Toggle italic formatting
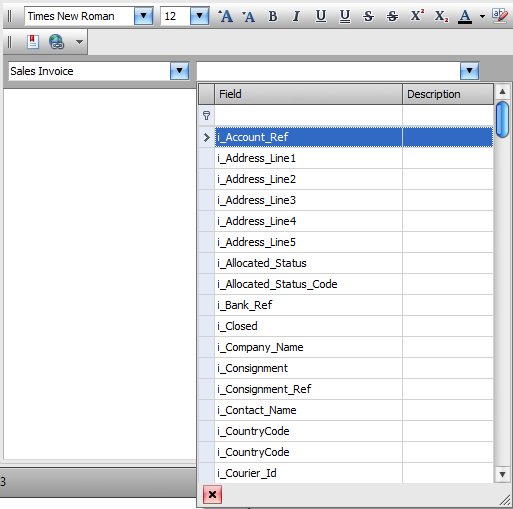 [296, 16]
